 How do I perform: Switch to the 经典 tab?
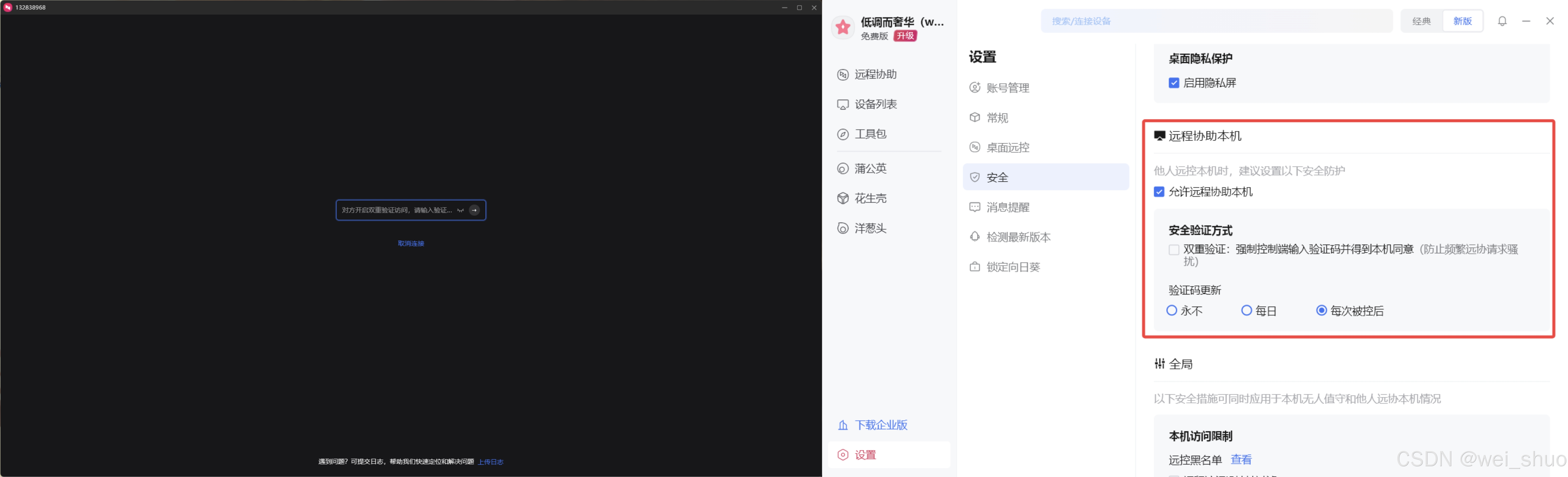coord(1421,21)
